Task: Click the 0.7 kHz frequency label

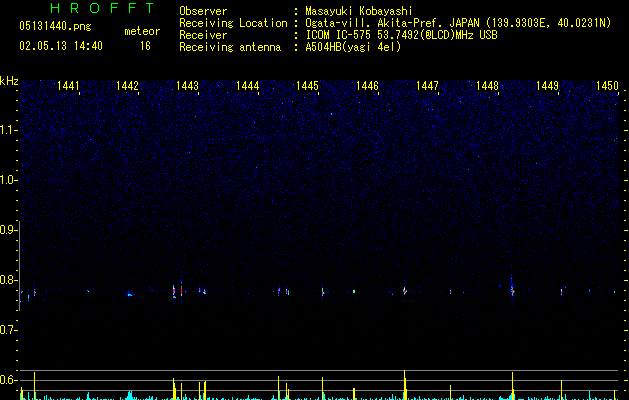Action: (x=8, y=330)
